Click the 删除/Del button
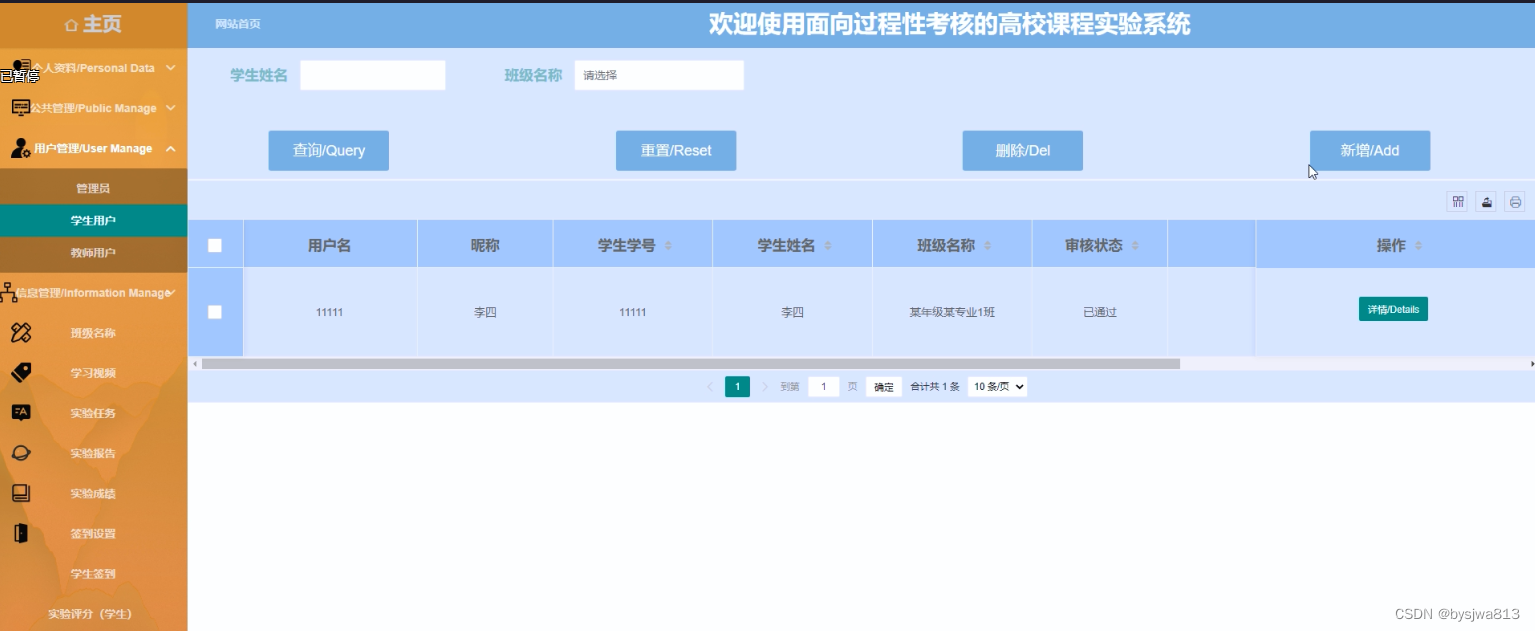 (x=1022, y=150)
